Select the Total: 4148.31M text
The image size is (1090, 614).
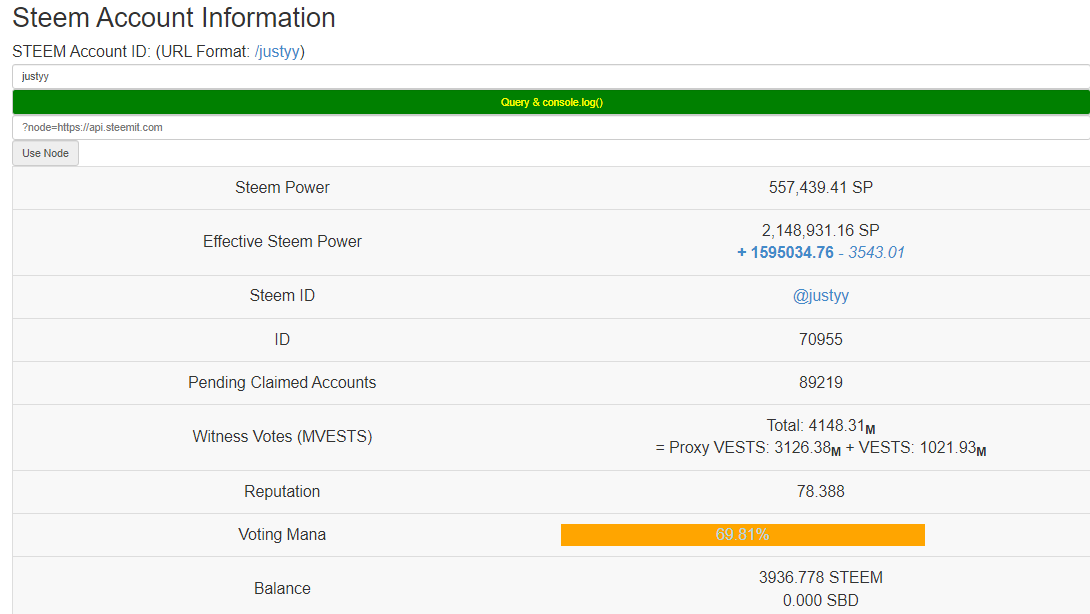820,426
